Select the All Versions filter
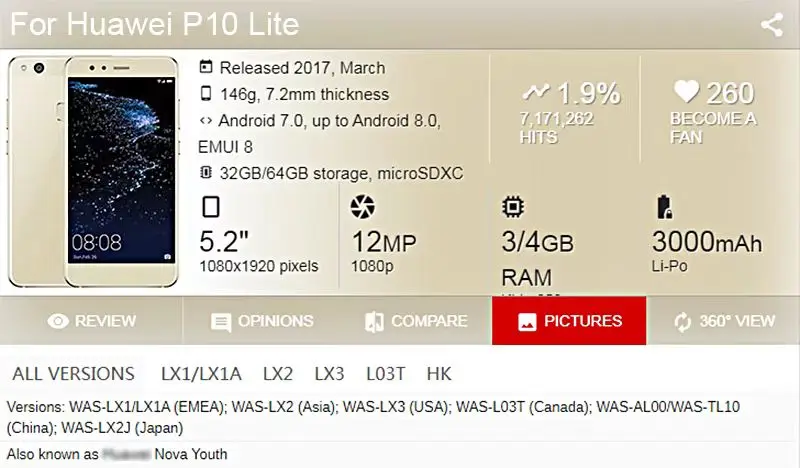Image resolution: width=800 pixels, height=468 pixels. point(73,374)
